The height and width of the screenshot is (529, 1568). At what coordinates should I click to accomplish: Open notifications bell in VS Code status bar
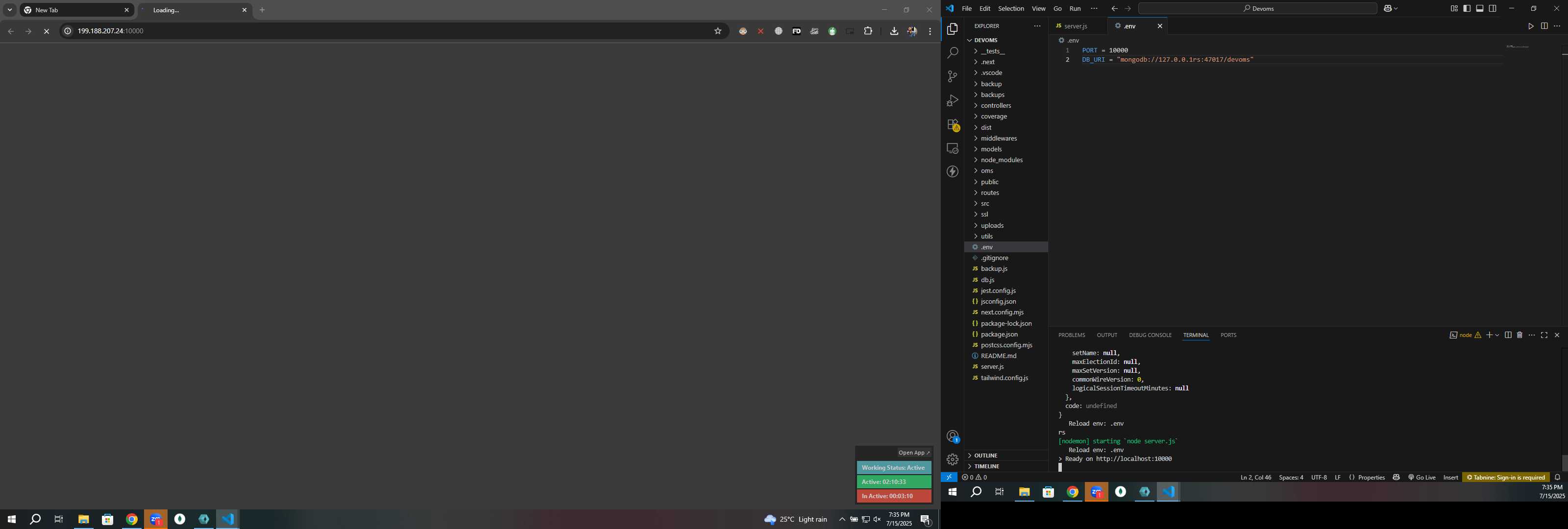(x=1558, y=478)
